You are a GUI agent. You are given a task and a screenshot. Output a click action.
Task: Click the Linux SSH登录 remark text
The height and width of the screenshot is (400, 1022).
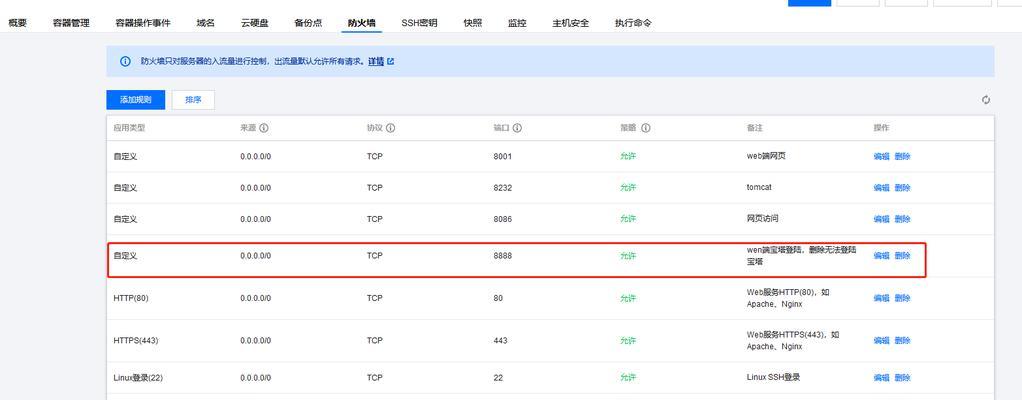point(773,378)
